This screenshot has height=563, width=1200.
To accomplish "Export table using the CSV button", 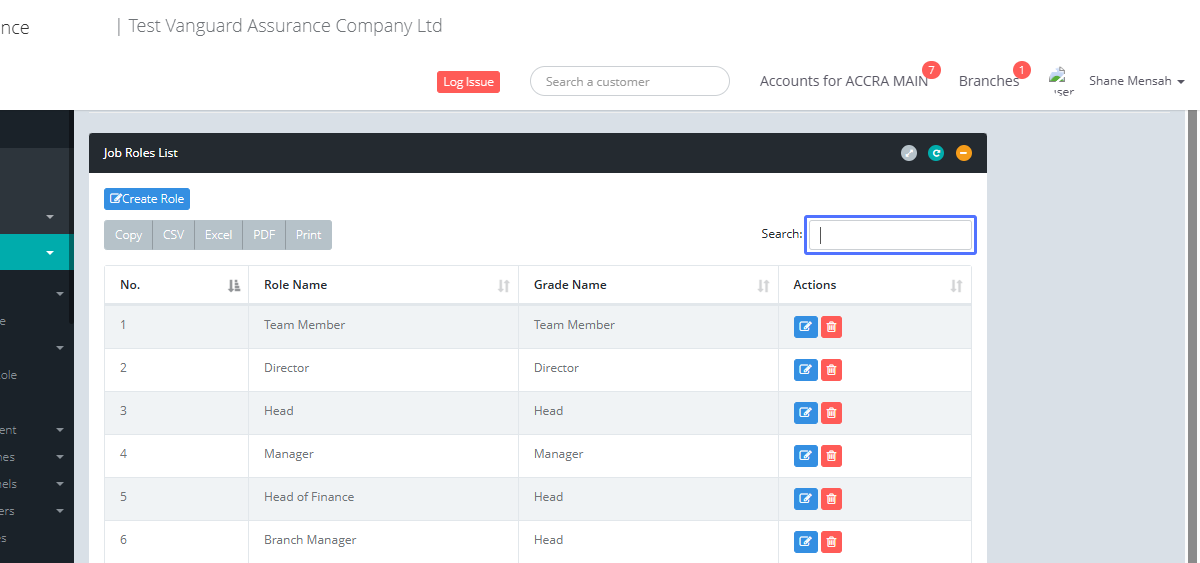I will click(174, 235).
